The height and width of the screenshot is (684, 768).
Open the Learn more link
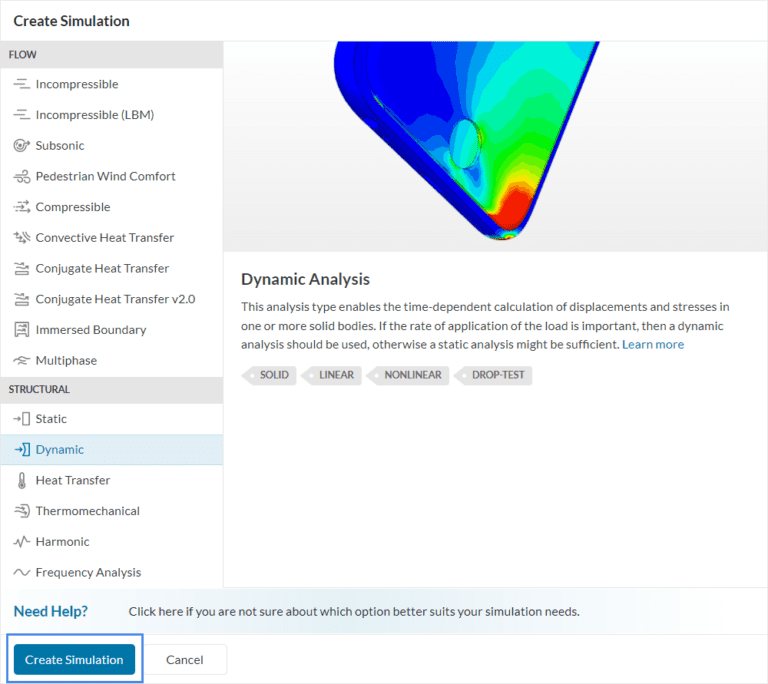coord(653,345)
